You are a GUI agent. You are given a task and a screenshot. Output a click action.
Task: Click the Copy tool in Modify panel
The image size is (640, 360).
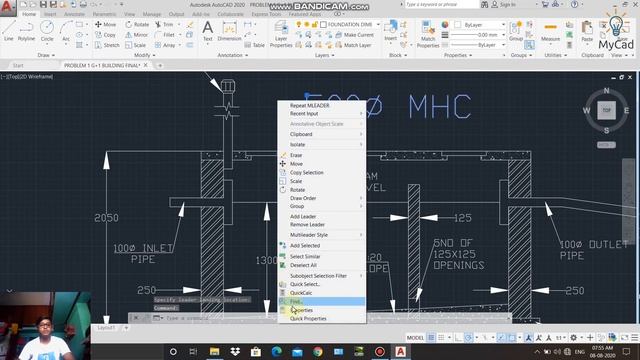point(105,35)
